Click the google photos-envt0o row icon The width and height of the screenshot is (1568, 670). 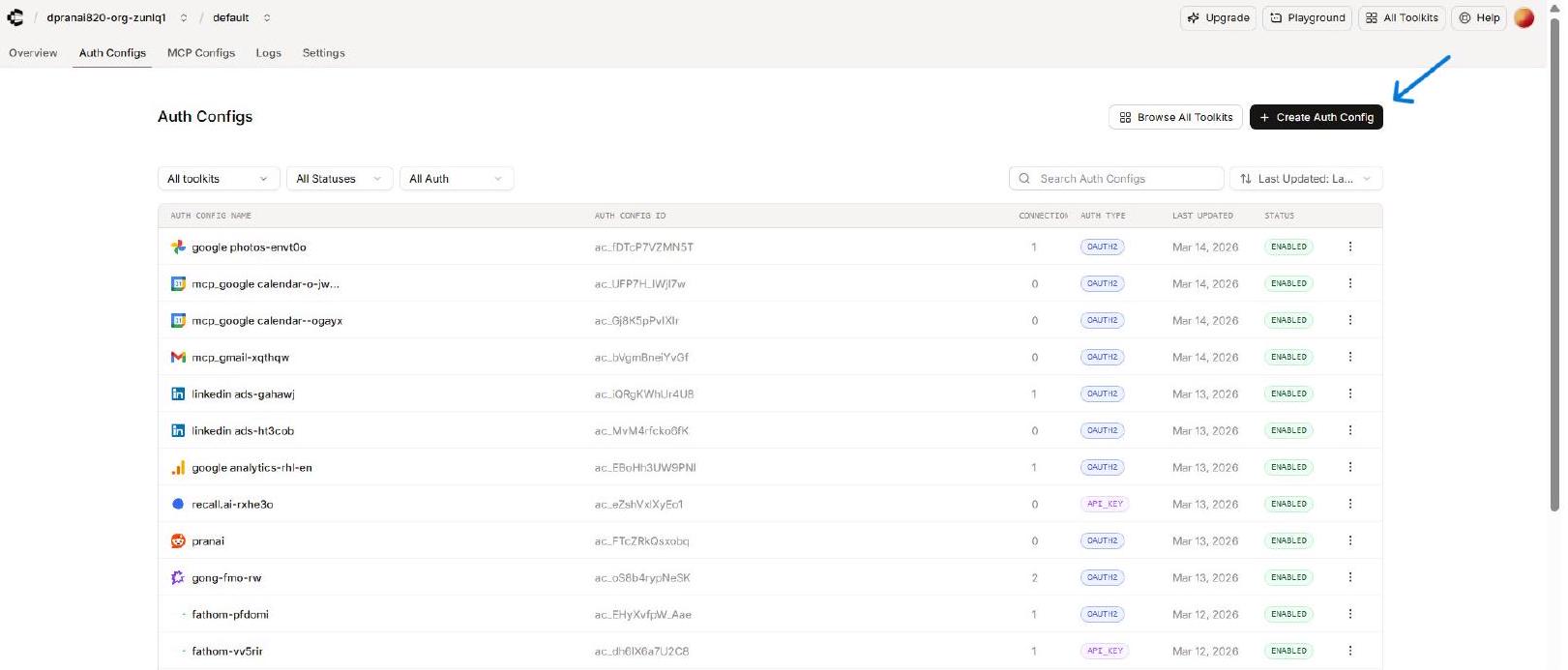(x=178, y=247)
